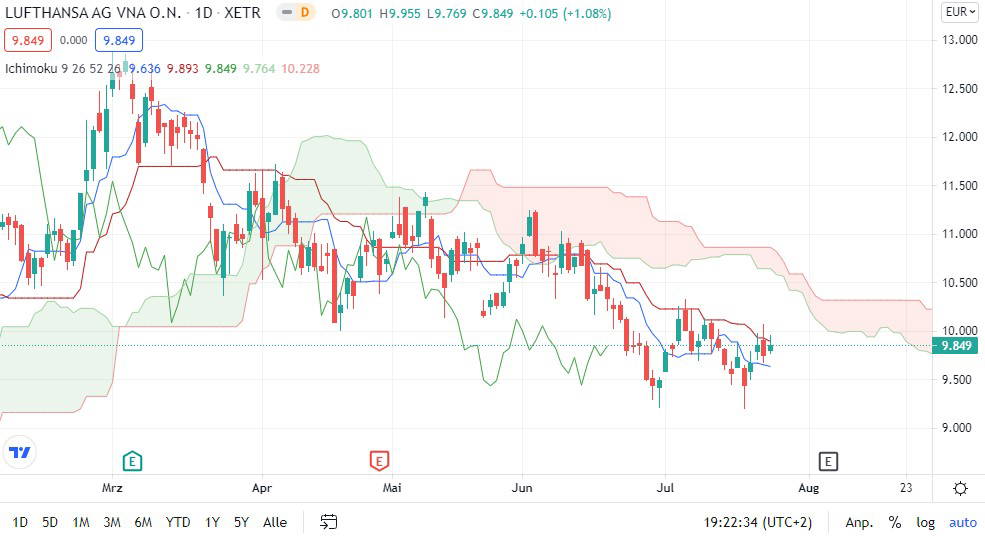Select the Alle time range
The image size is (985, 536).
(275, 522)
